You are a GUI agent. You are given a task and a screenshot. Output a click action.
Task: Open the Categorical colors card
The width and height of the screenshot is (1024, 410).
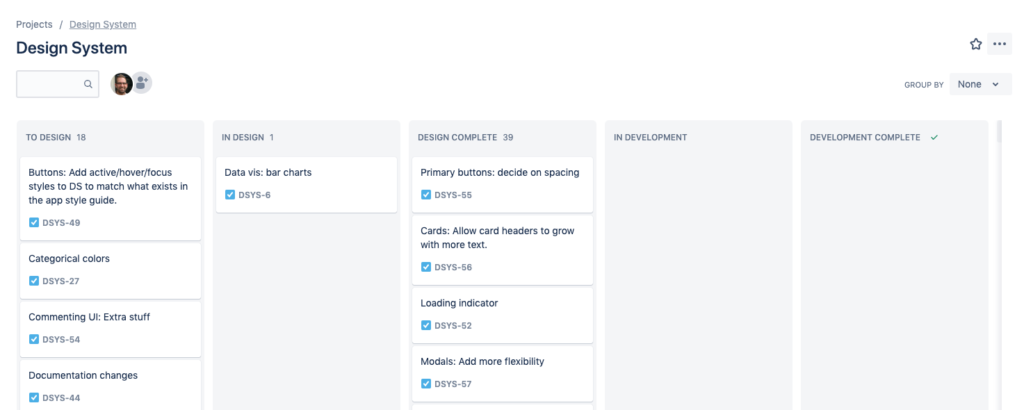[x=110, y=270]
